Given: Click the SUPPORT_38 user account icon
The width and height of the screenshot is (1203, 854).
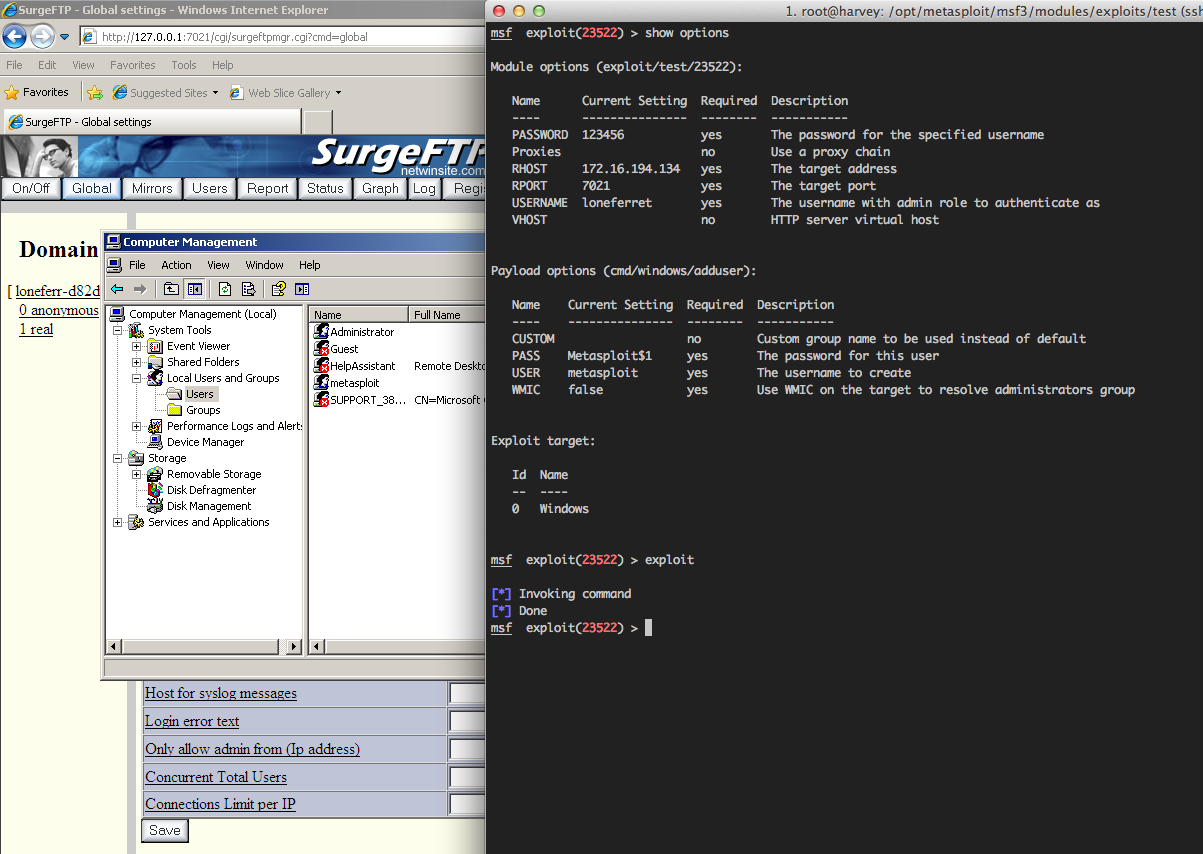Looking at the screenshot, I should point(322,399).
